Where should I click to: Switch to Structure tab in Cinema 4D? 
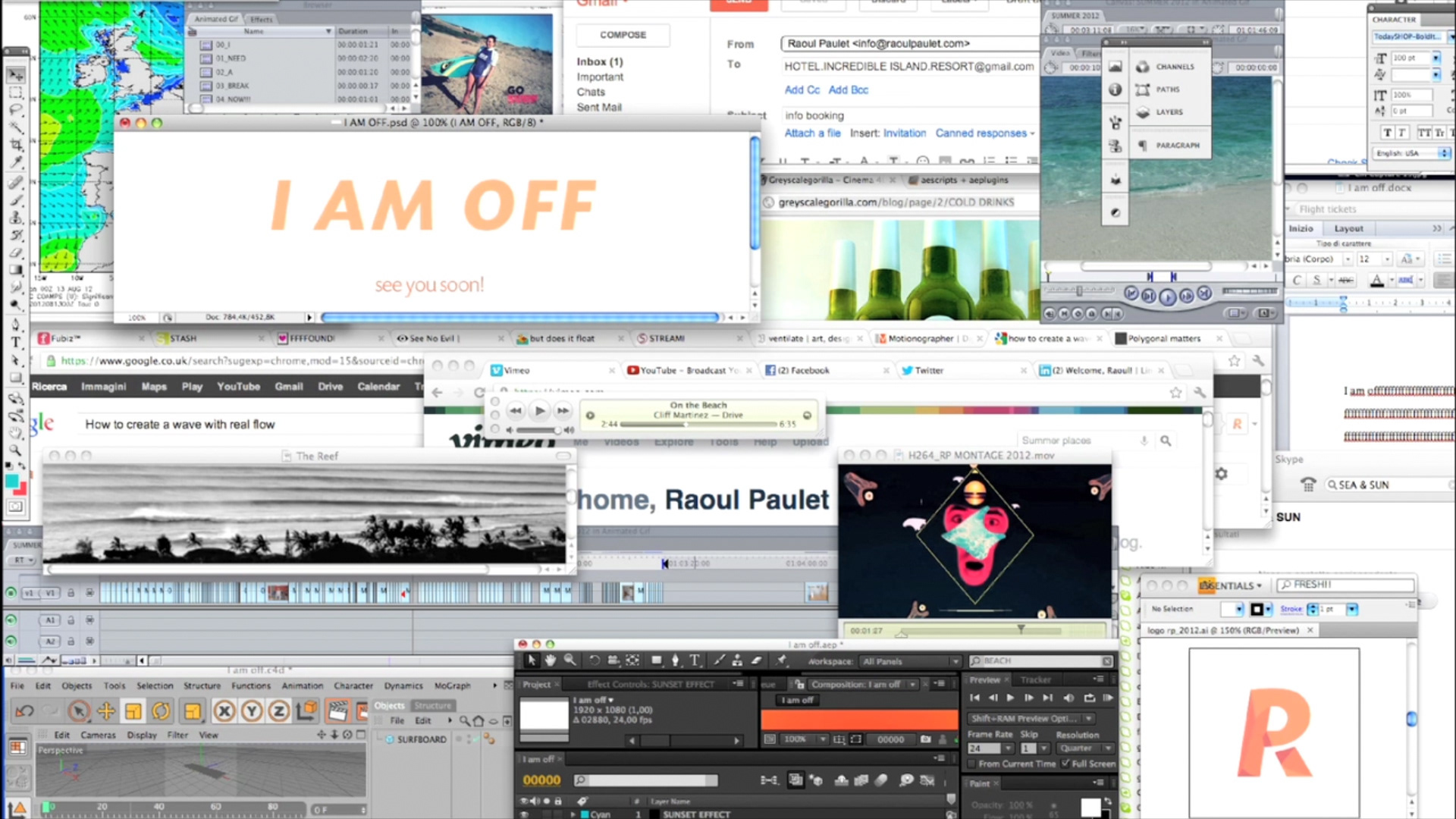[x=432, y=705]
